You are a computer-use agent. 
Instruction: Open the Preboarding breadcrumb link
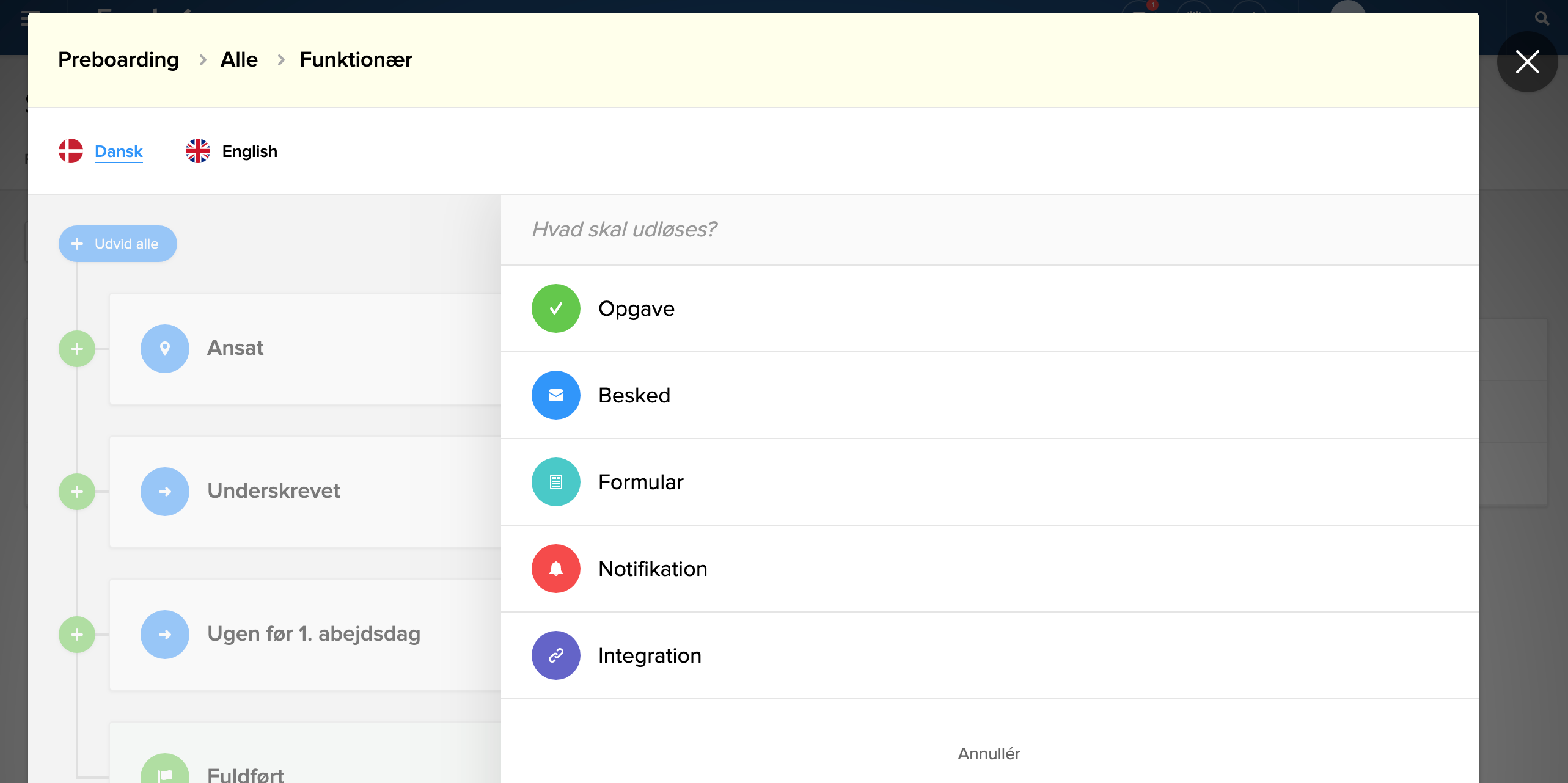click(119, 60)
